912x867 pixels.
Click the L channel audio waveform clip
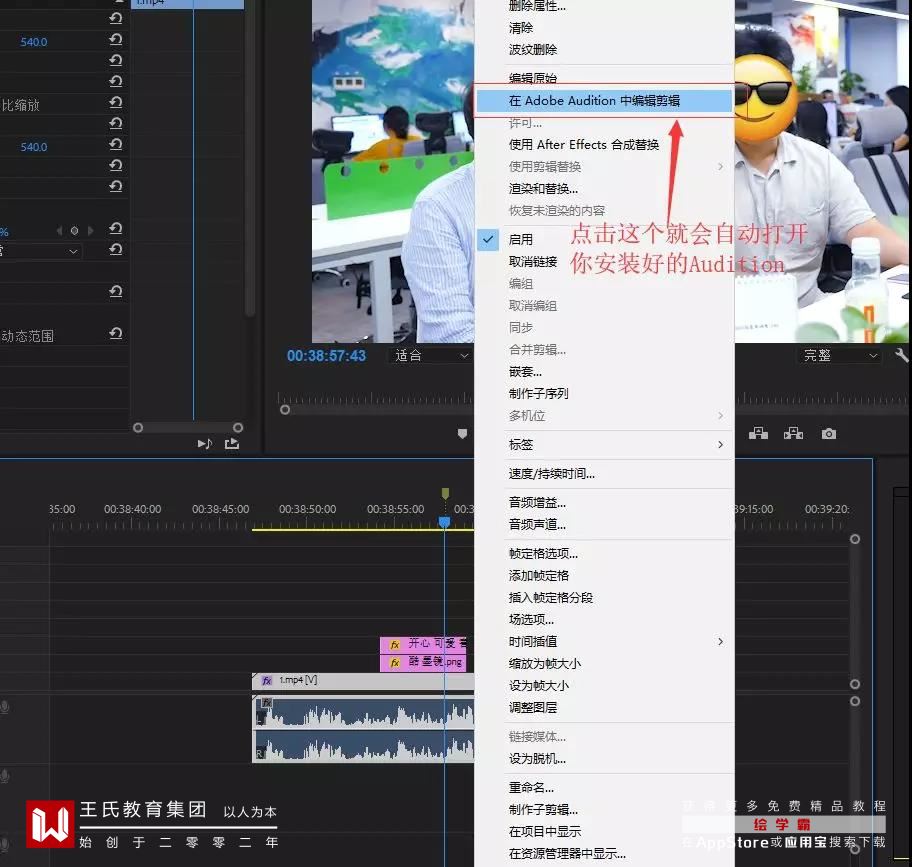pos(364,712)
